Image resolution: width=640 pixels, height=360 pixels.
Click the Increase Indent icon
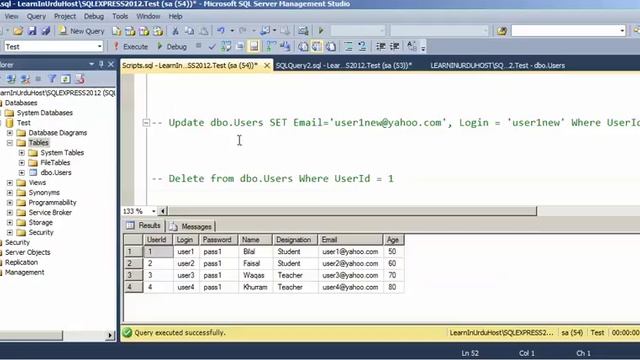394,47
